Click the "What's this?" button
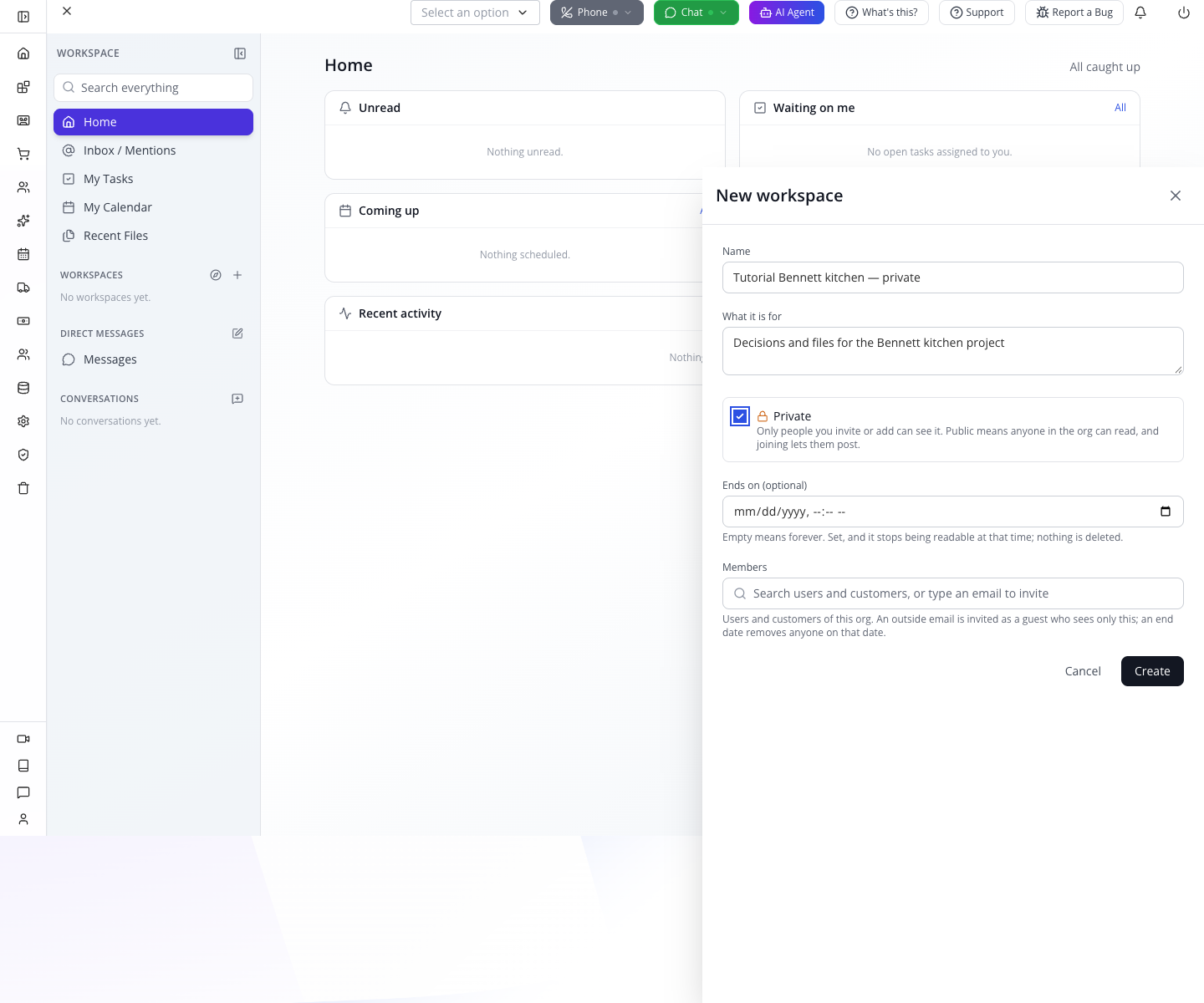This screenshot has height=1003, width=1204. pos(881,13)
